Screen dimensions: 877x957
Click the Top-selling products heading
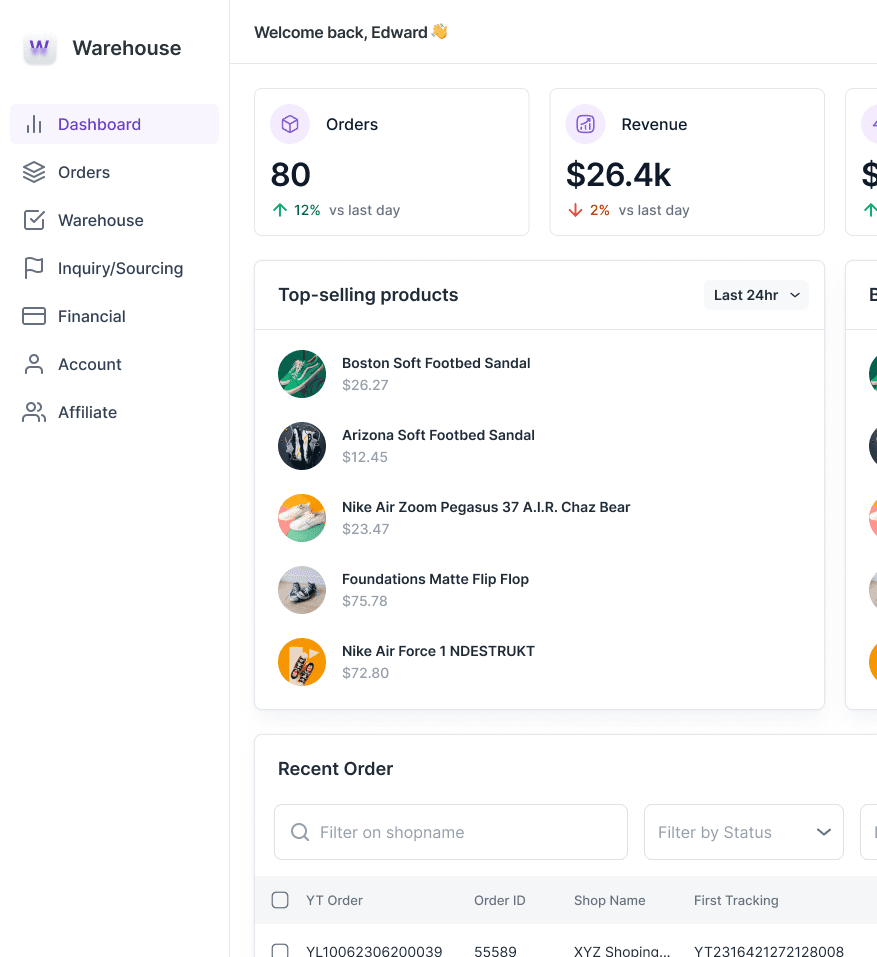(368, 295)
